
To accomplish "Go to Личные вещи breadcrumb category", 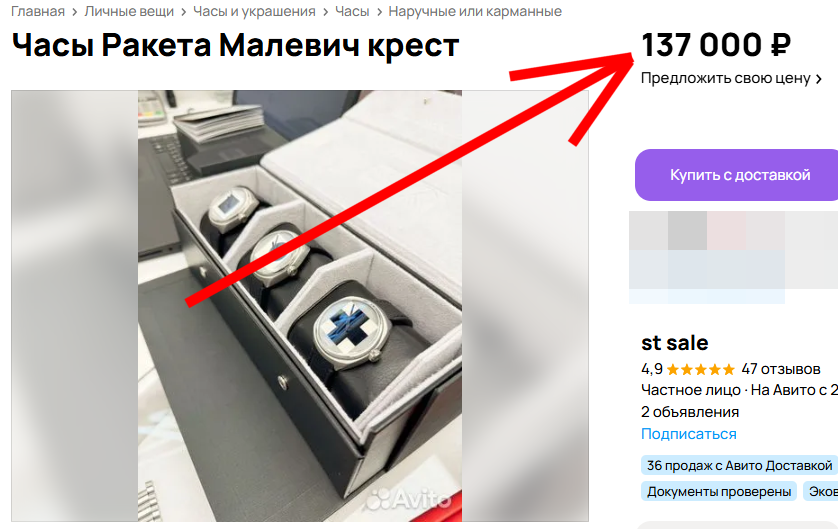I will click(129, 11).
